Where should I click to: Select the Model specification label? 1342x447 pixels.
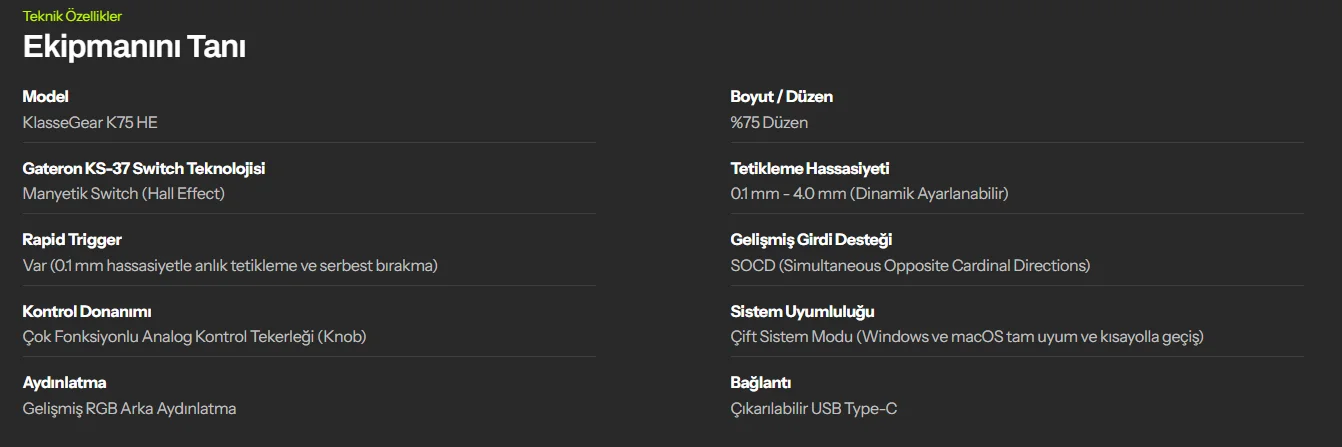click(x=46, y=97)
